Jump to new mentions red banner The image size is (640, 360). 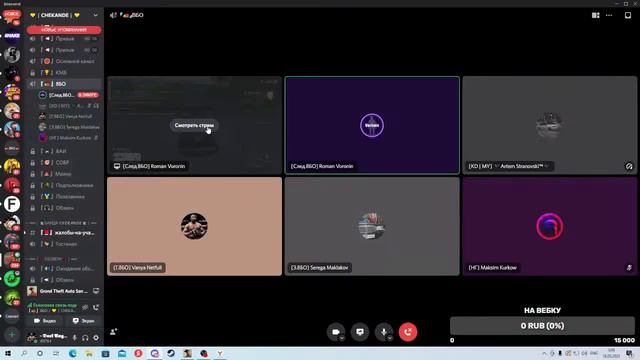click(64, 30)
